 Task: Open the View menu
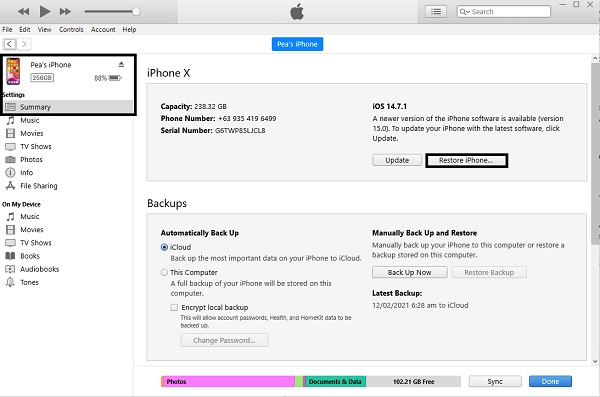point(44,29)
